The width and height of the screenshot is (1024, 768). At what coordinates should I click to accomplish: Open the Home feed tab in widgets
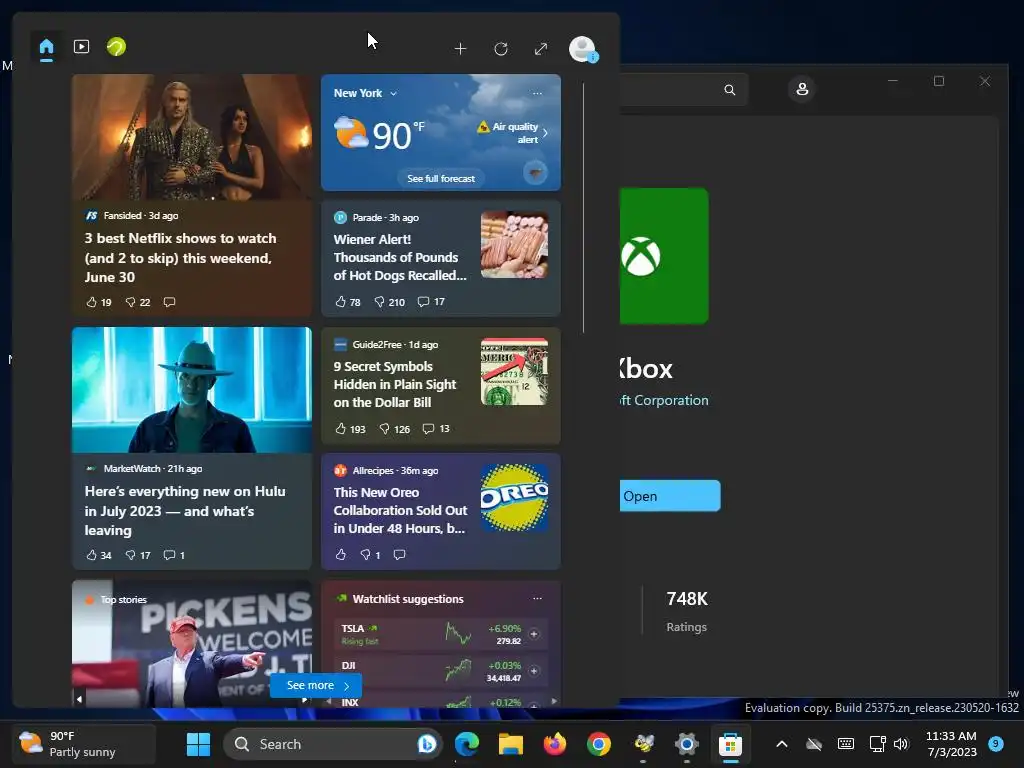click(x=46, y=48)
